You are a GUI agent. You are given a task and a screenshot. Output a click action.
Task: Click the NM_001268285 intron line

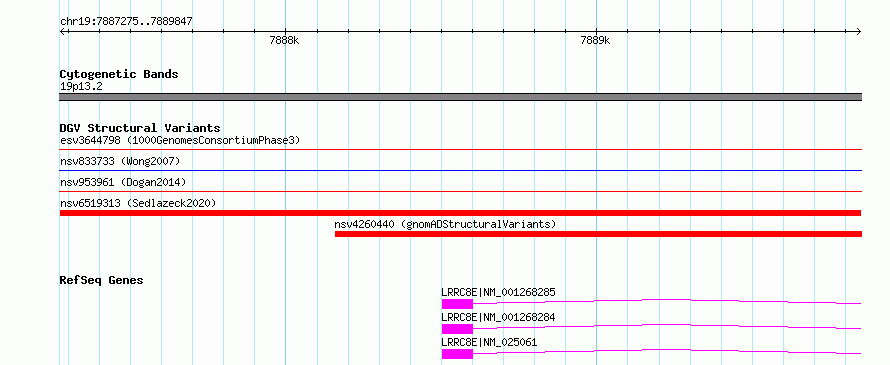coord(667,300)
